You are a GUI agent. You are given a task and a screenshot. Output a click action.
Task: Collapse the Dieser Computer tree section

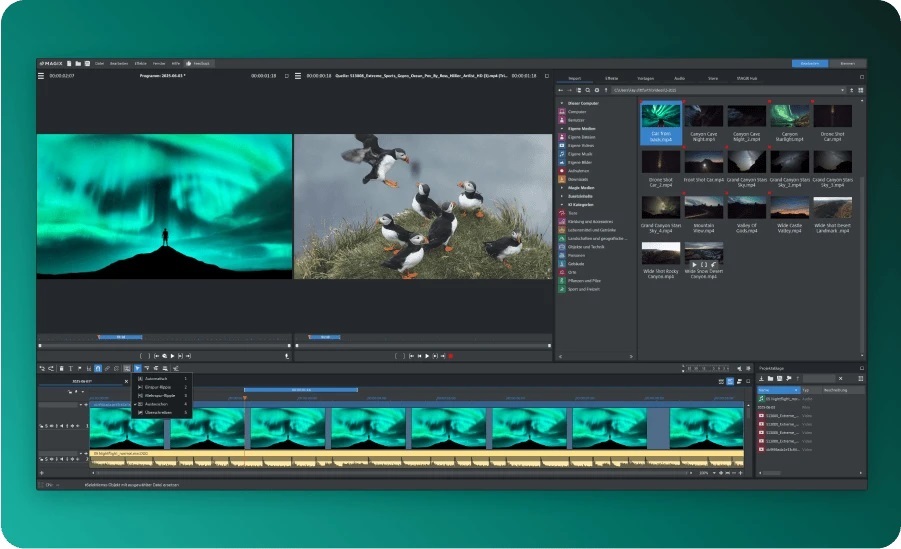tap(560, 103)
